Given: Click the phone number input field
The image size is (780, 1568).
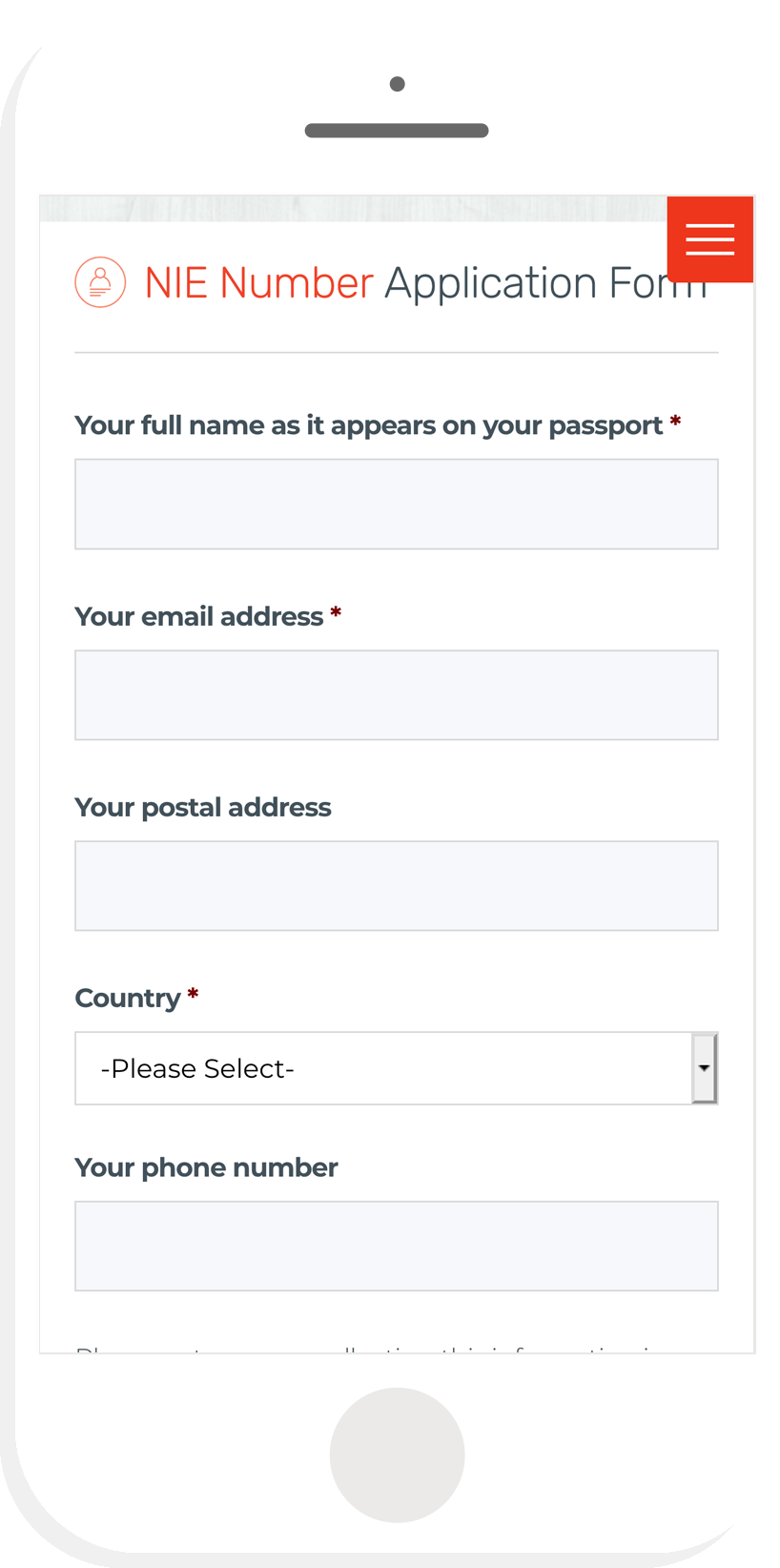Looking at the screenshot, I should coord(397,1246).
